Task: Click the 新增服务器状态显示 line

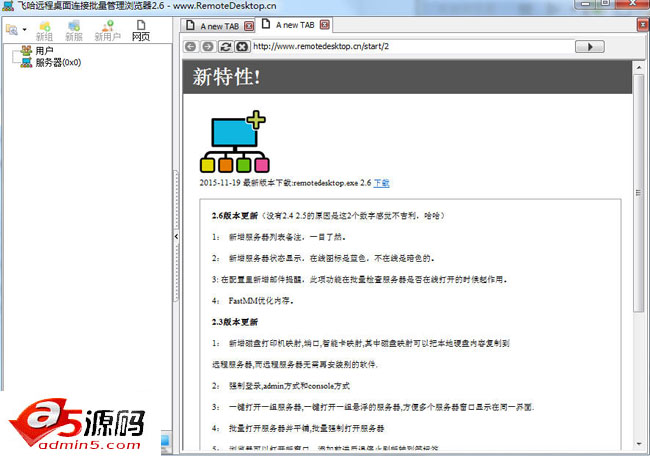Action: coord(323,258)
